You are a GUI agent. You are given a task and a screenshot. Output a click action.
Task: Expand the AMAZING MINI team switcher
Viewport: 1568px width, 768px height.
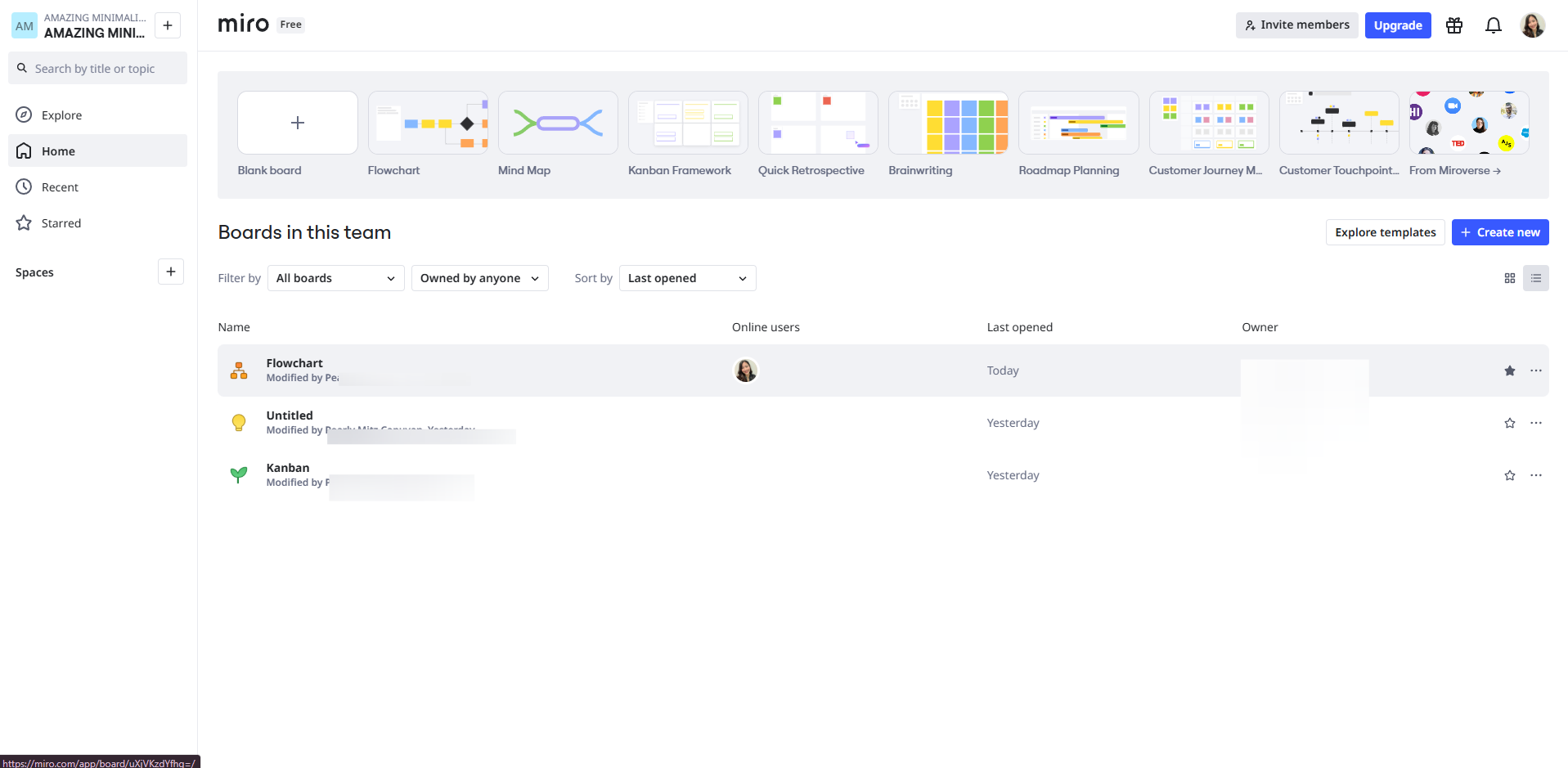pyautogui.click(x=95, y=25)
